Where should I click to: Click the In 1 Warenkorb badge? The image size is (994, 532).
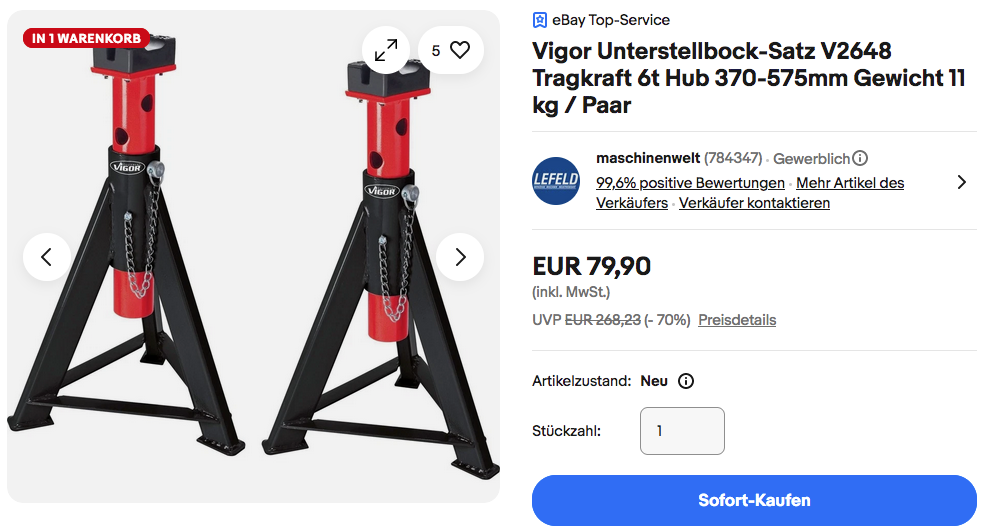click(x=86, y=39)
